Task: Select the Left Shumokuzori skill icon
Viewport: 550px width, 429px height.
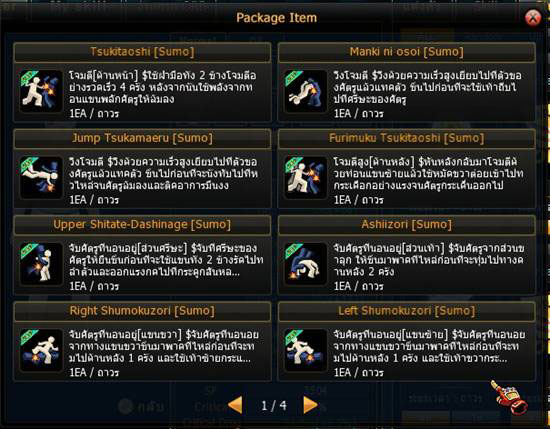Action: point(306,350)
